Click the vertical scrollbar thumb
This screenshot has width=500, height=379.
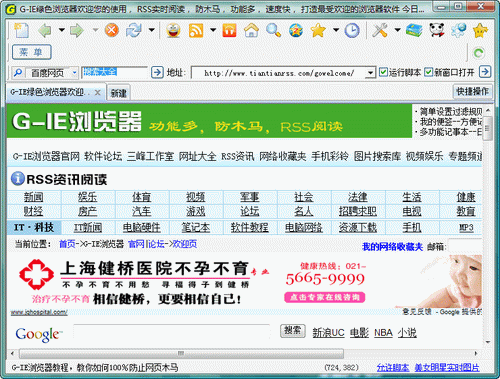pyautogui.click(x=488, y=128)
